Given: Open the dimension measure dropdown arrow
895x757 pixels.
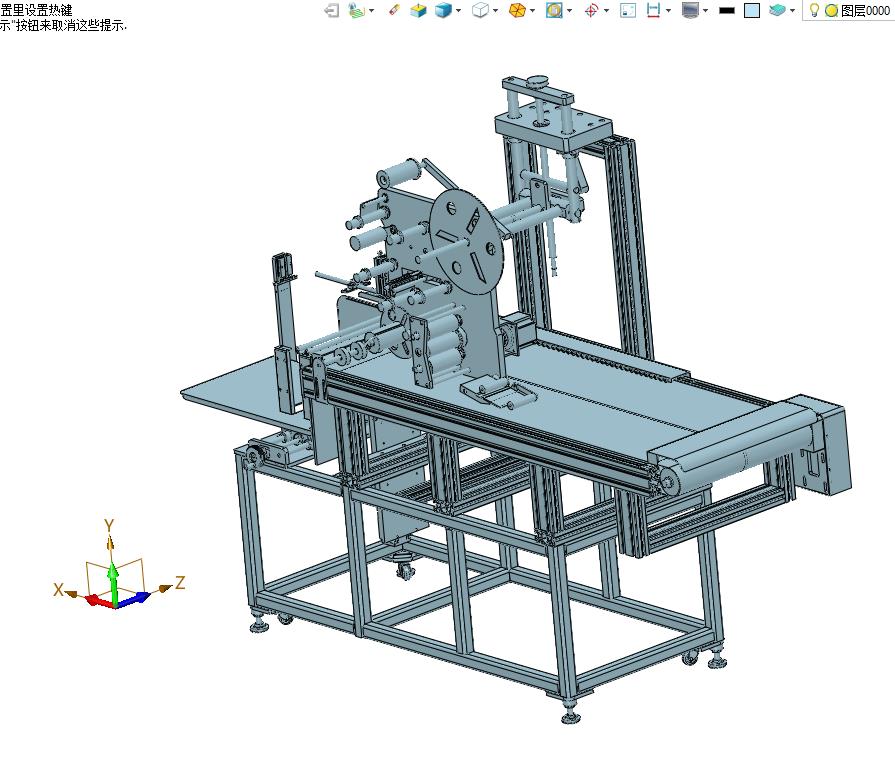Looking at the screenshot, I should (x=668, y=10).
